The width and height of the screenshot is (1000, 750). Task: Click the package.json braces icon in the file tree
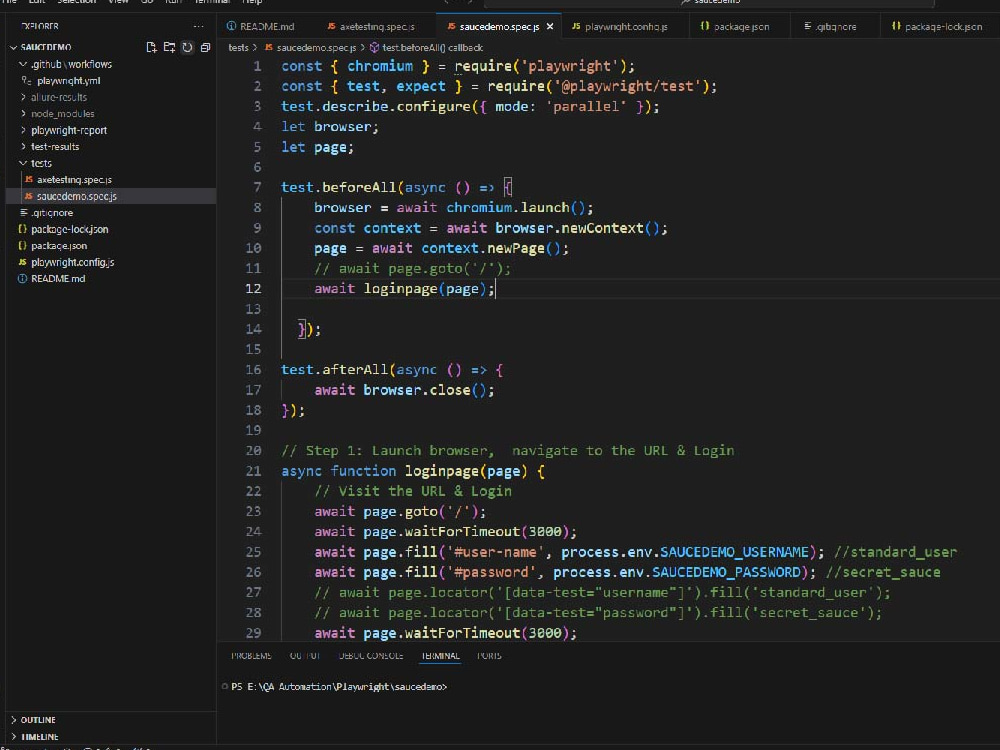(22, 246)
